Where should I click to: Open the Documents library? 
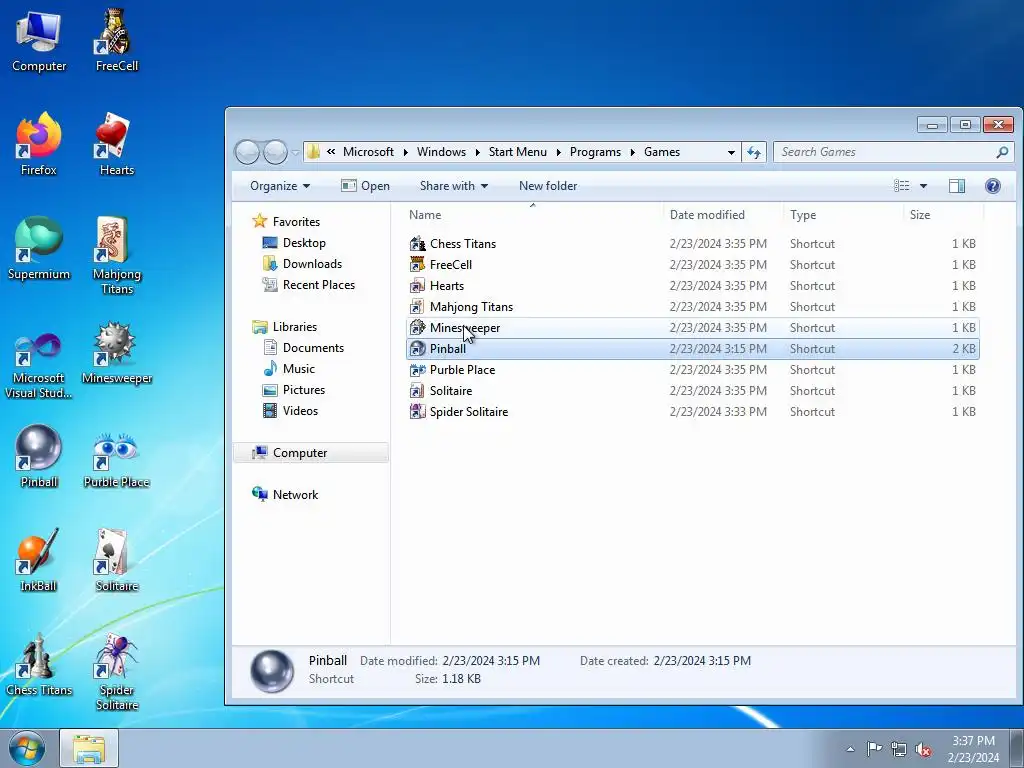pyautogui.click(x=303, y=348)
